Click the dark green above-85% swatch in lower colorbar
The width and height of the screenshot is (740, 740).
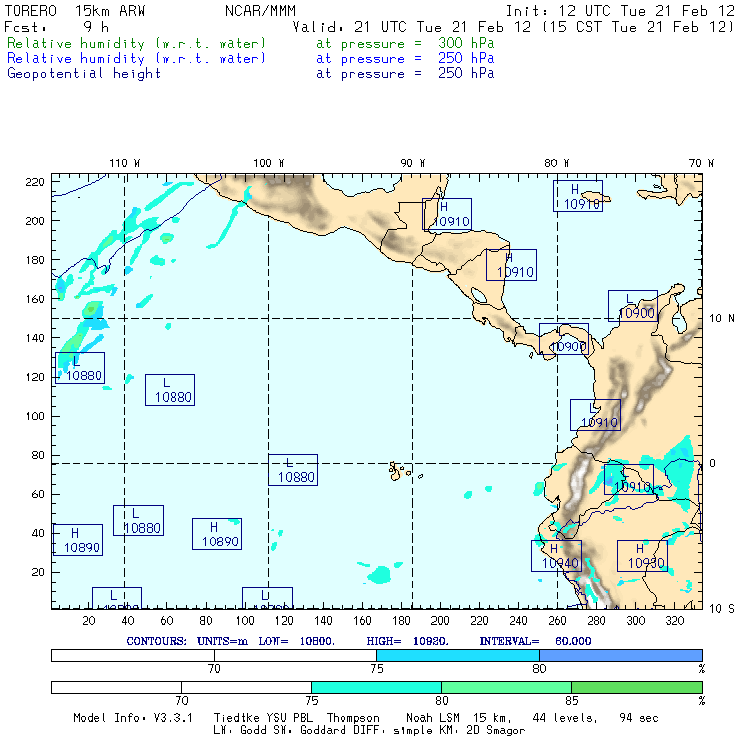click(637, 687)
